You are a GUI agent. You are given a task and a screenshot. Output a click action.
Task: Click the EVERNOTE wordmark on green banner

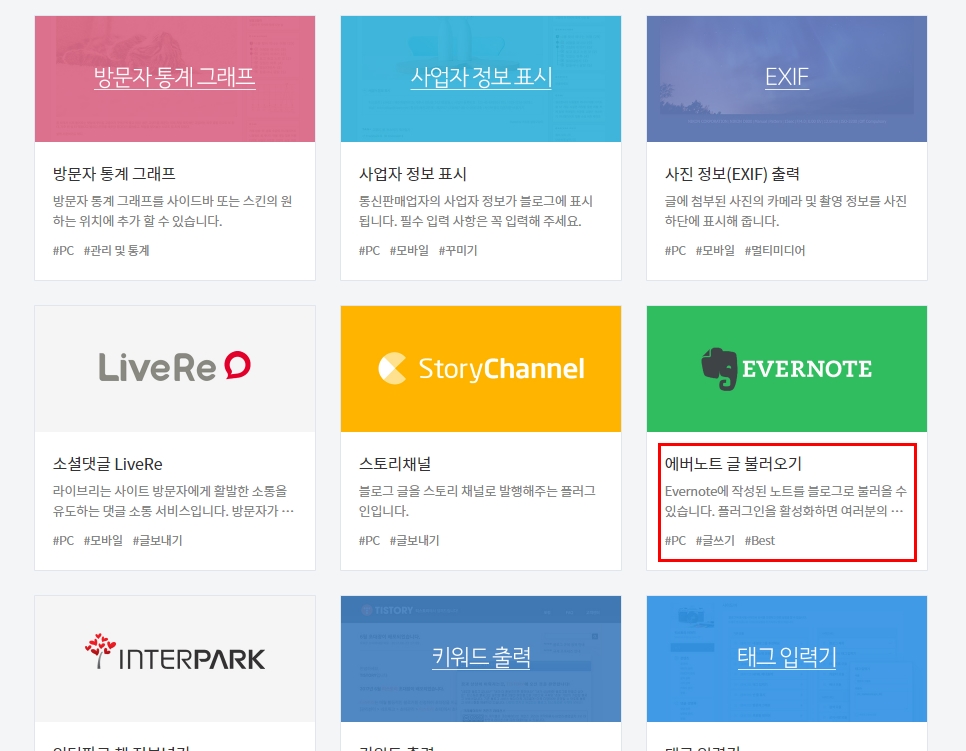807,369
